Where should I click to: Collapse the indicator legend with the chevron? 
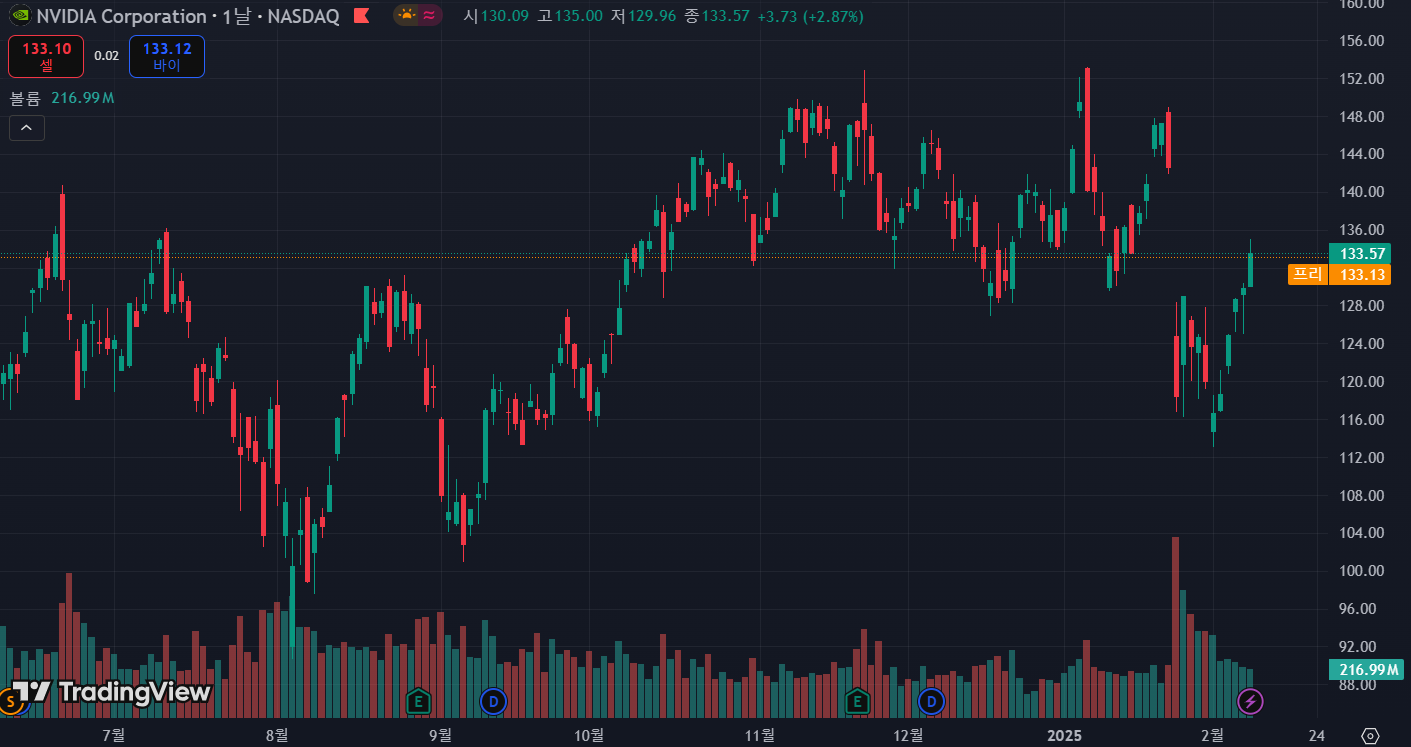[26, 128]
